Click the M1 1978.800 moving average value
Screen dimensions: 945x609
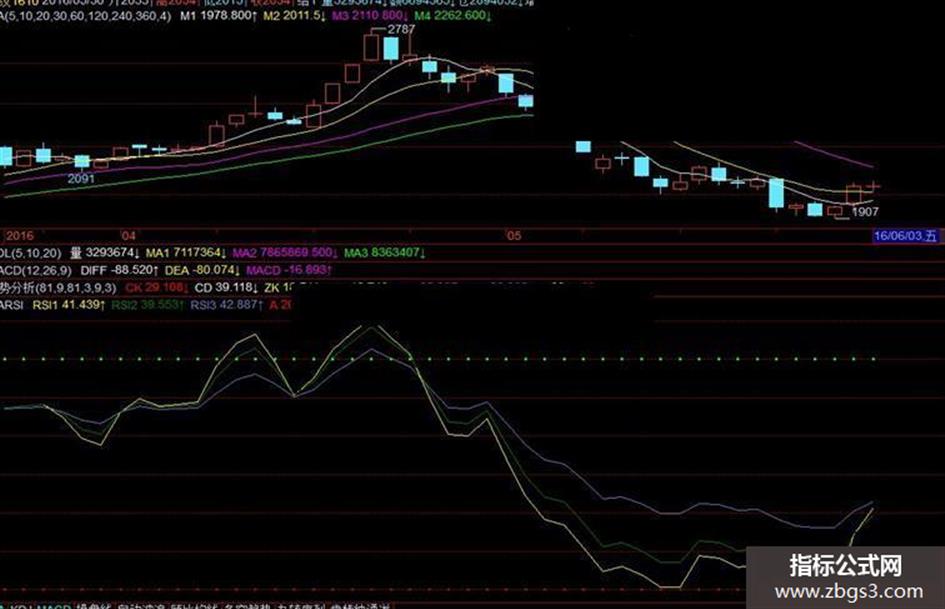coord(218,16)
